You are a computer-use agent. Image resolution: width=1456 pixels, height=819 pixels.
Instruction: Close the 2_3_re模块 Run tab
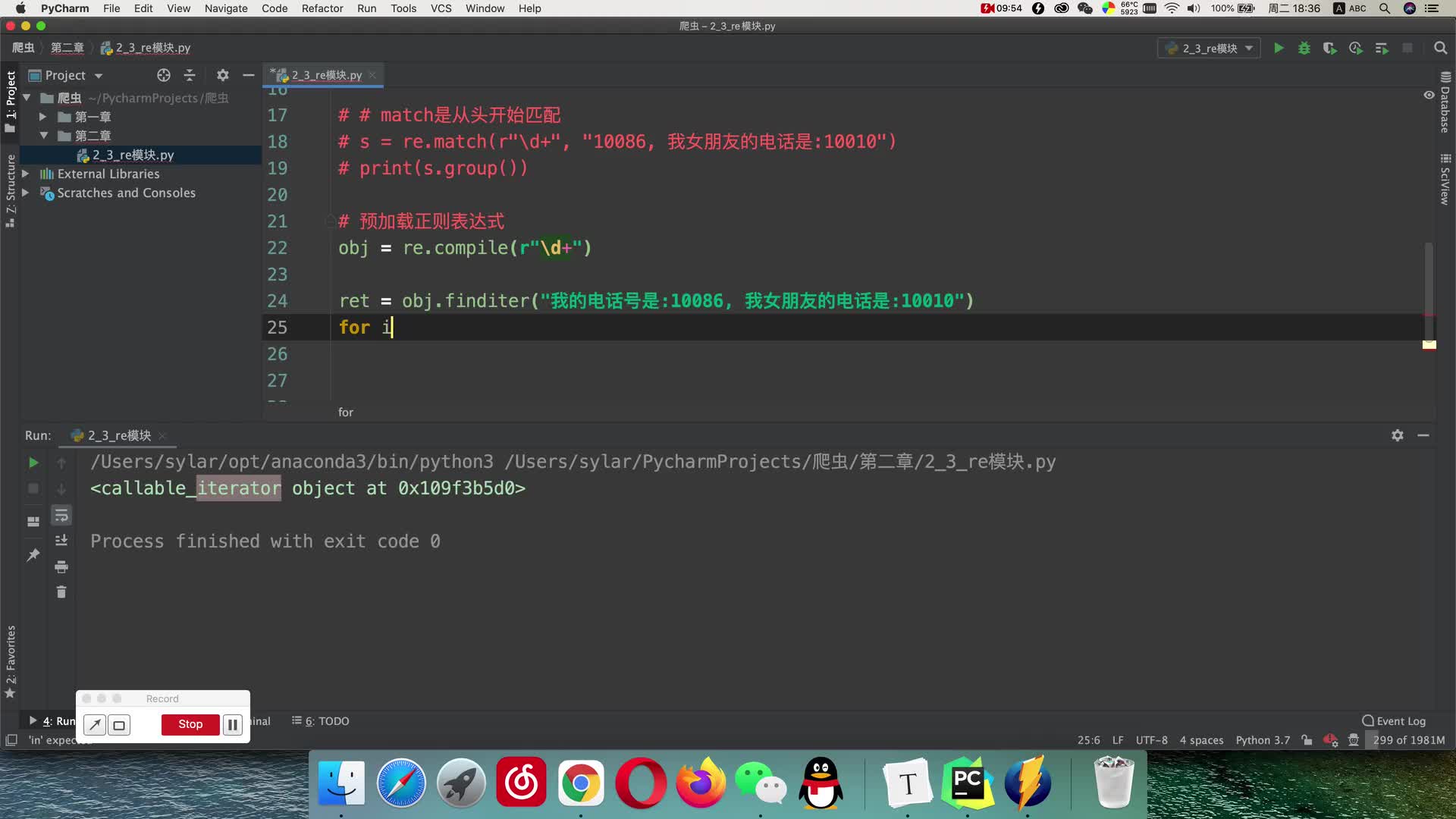pyautogui.click(x=162, y=436)
